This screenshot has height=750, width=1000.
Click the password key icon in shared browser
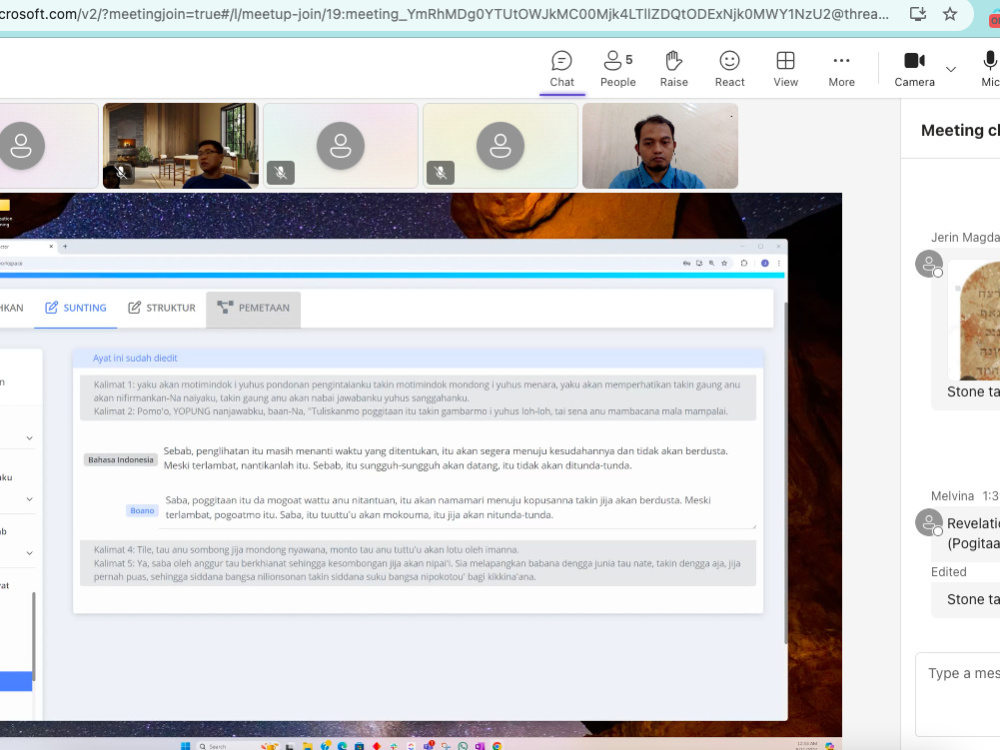pyautogui.click(x=686, y=263)
